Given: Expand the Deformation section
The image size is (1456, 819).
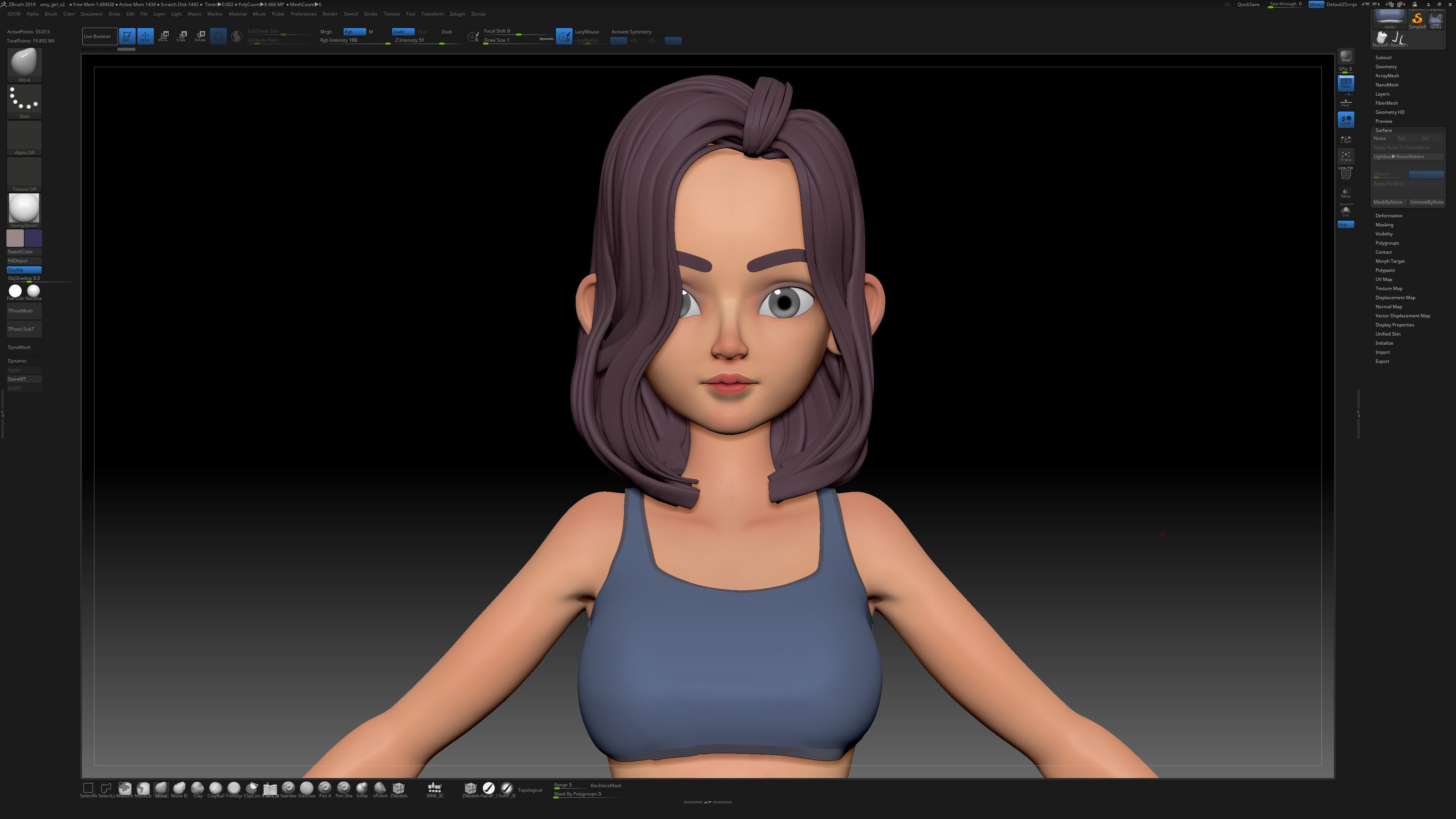Looking at the screenshot, I should (x=1389, y=215).
